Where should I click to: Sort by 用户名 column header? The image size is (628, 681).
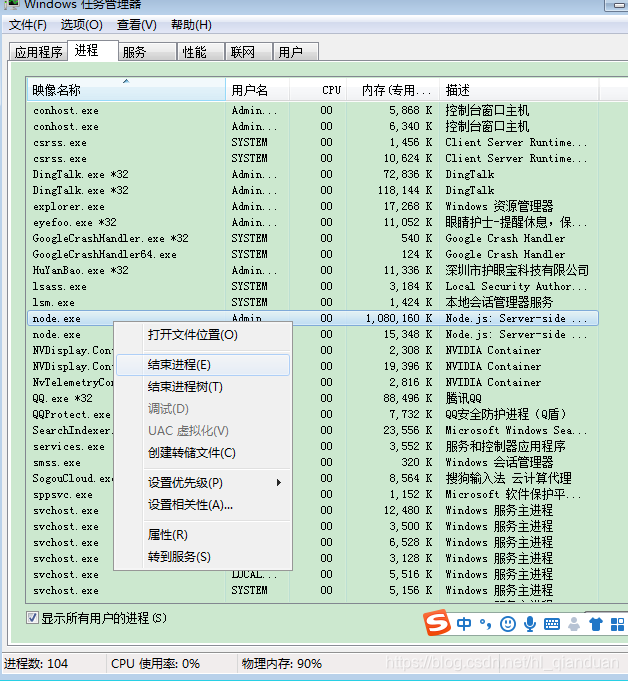[258, 90]
